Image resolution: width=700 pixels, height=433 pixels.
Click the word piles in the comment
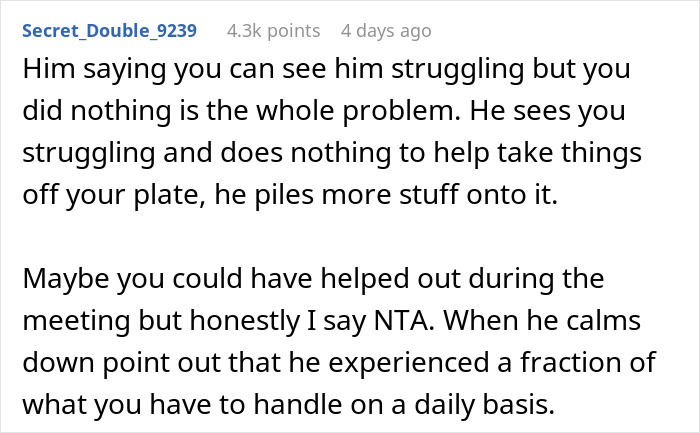[x=284, y=196]
